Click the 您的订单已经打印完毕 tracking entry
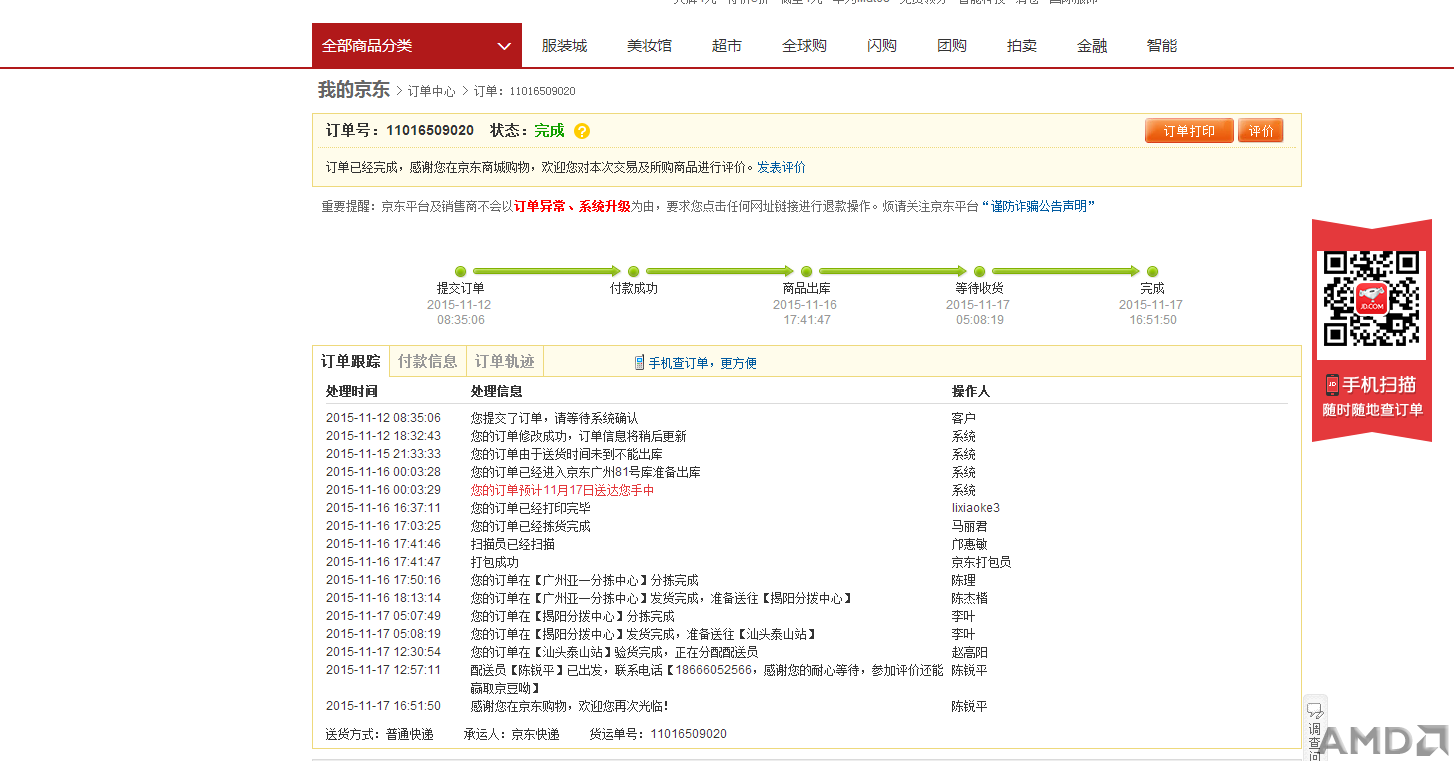 pos(531,508)
